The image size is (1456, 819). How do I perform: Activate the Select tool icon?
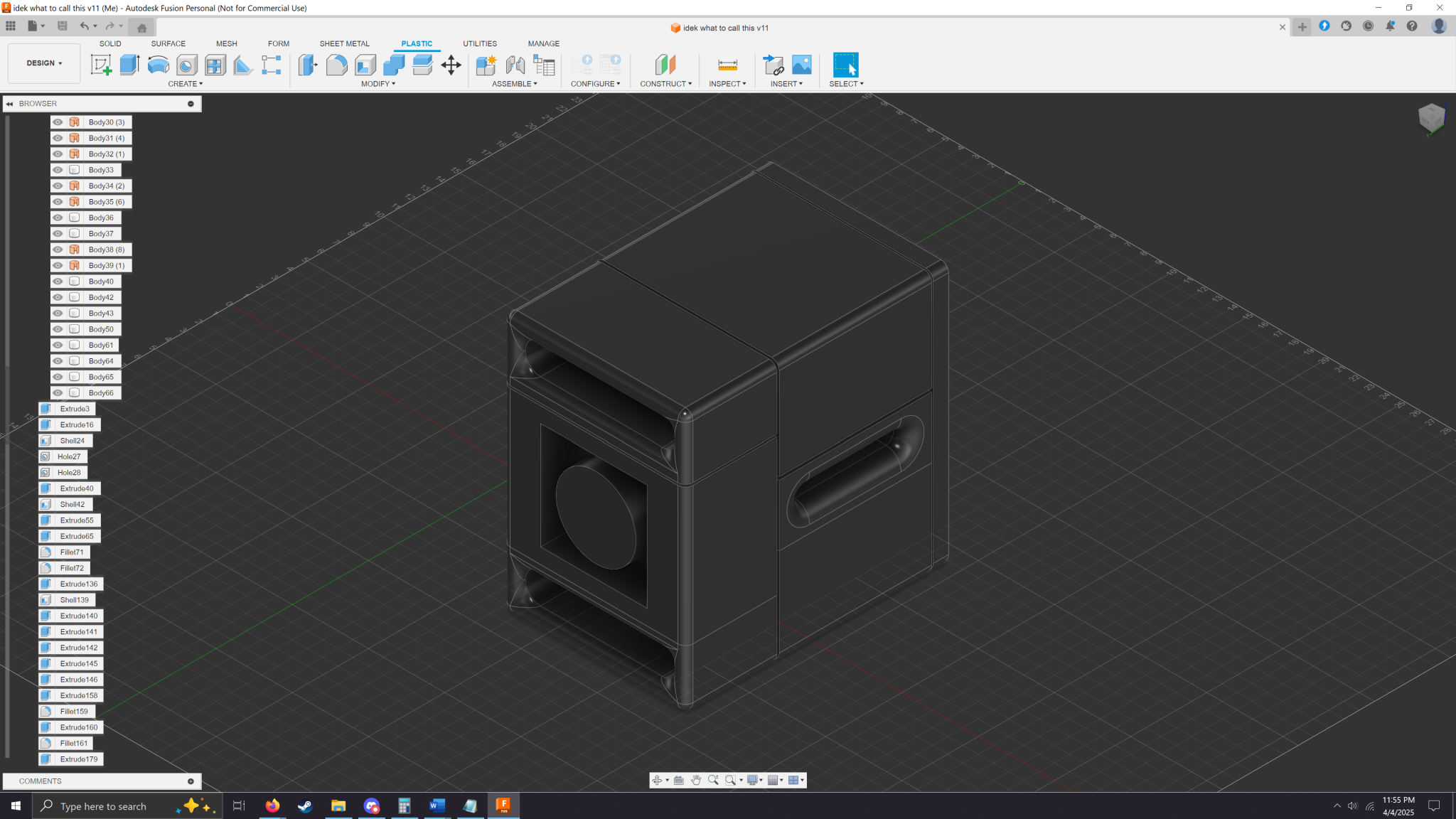(x=846, y=65)
